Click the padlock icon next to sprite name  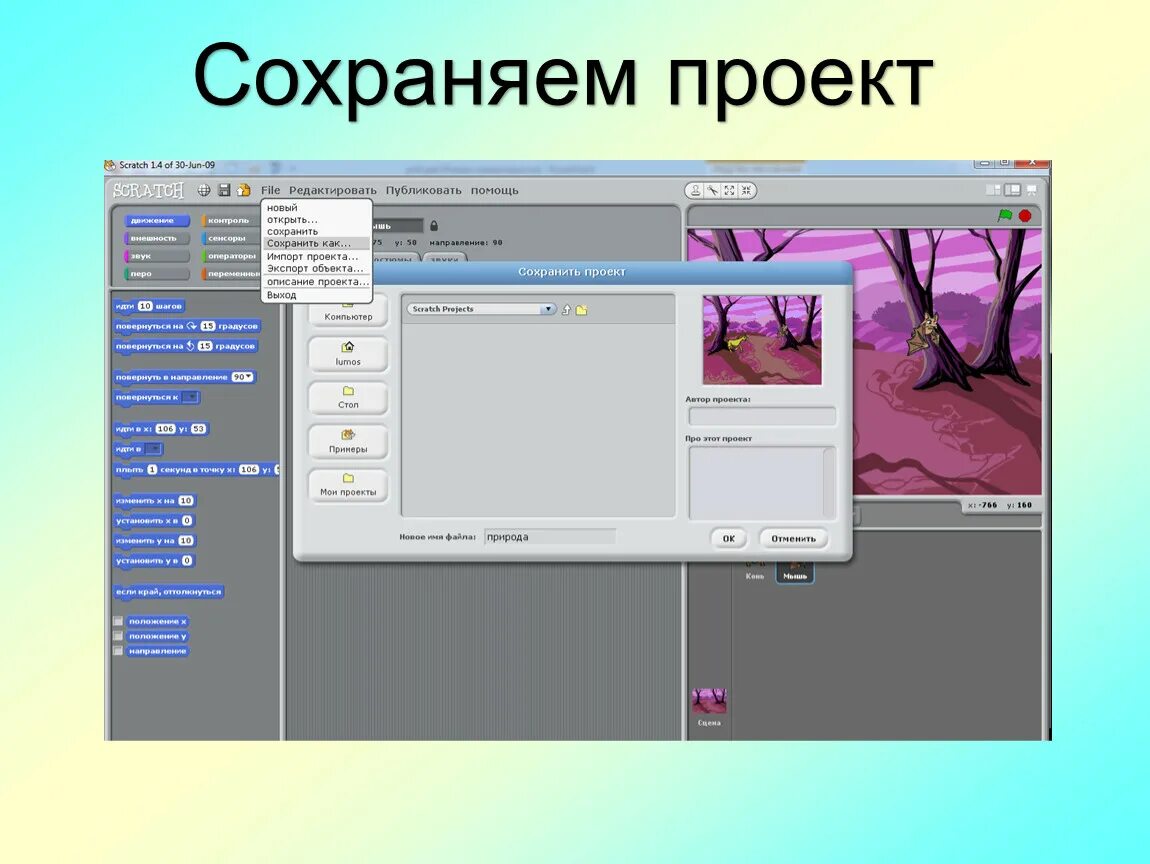point(433,226)
